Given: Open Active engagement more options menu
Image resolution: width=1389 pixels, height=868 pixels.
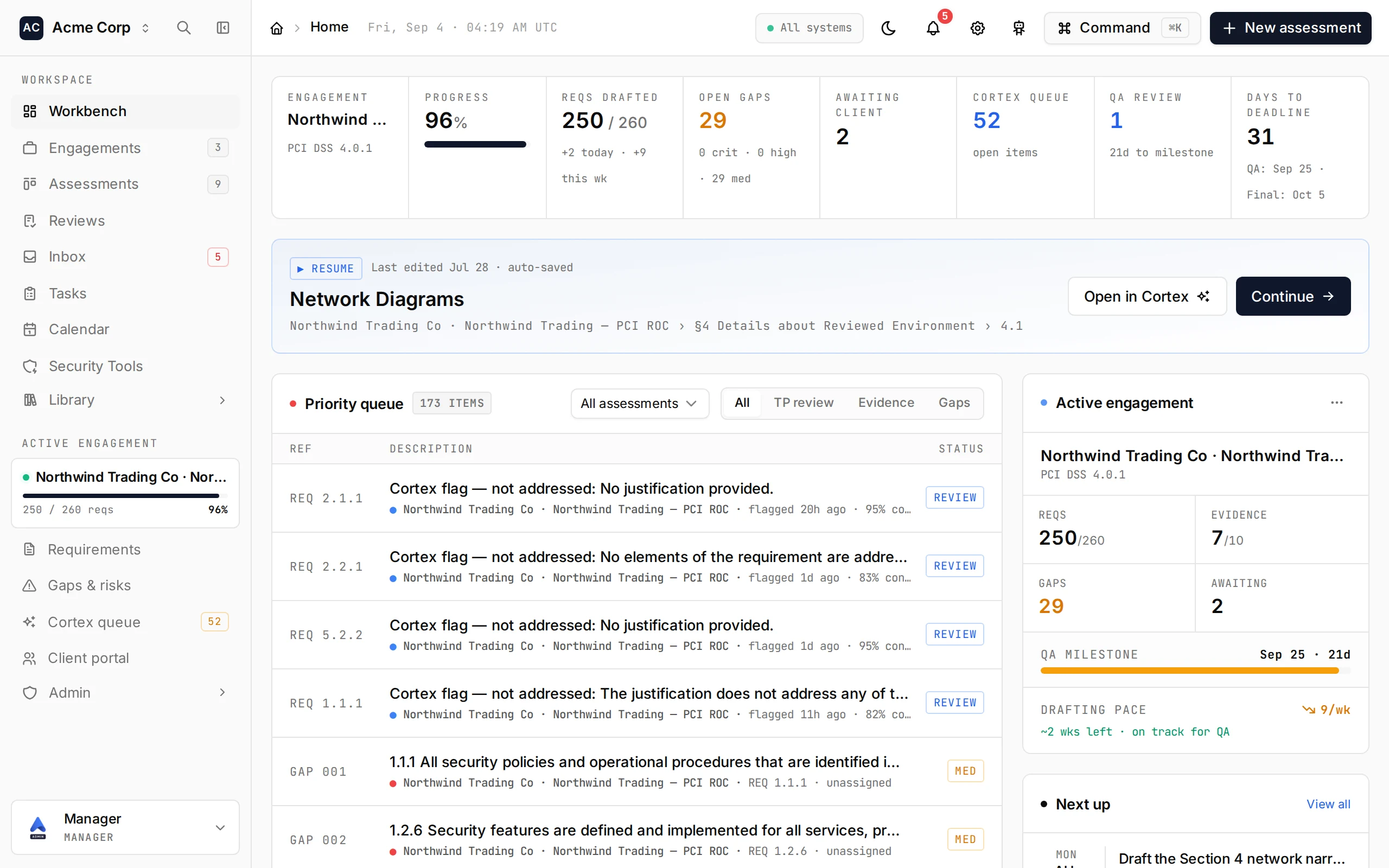Looking at the screenshot, I should (x=1337, y=403).
